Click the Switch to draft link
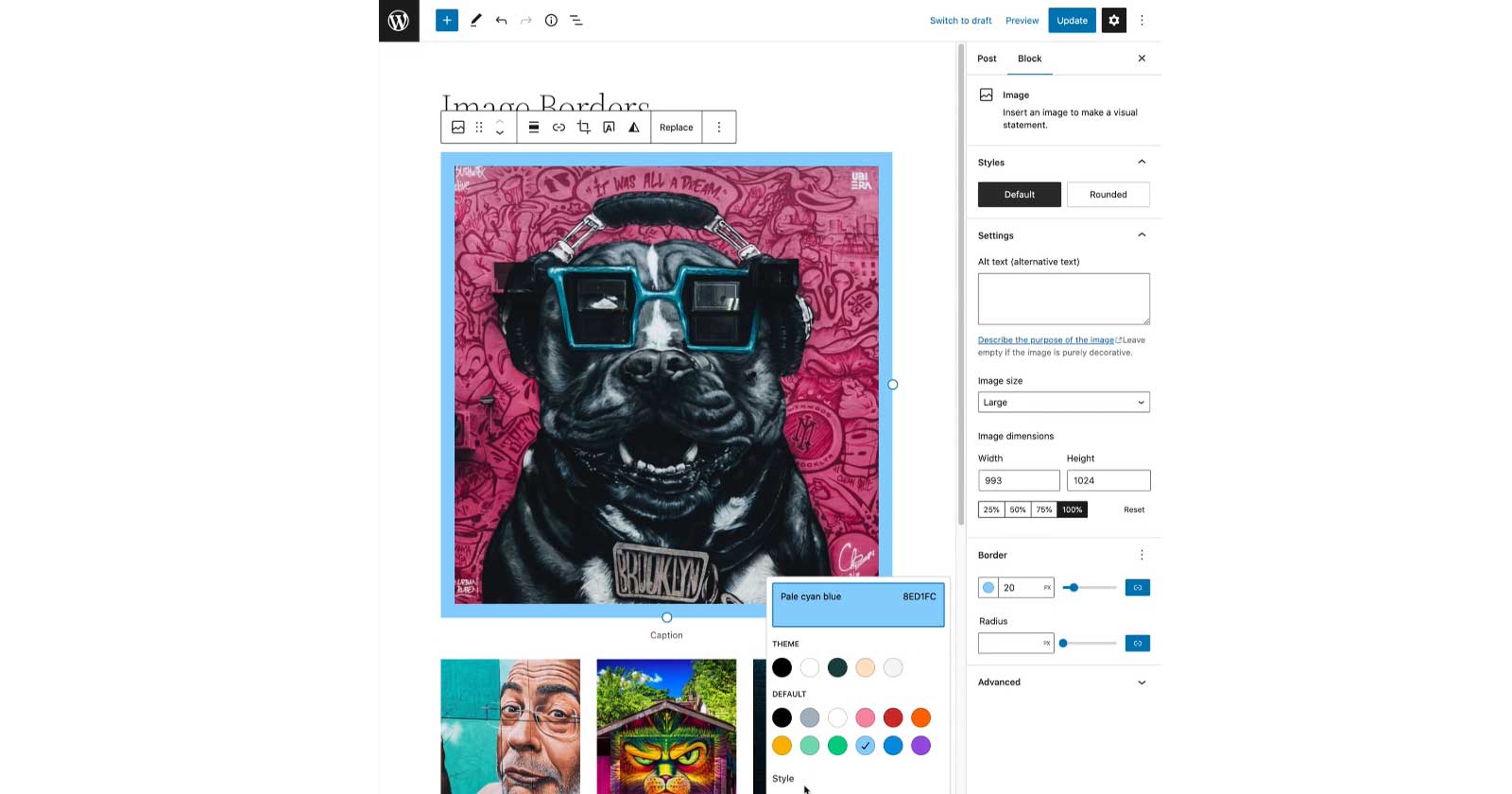This screenshot has width=1512, height=794. click(960, 21)
